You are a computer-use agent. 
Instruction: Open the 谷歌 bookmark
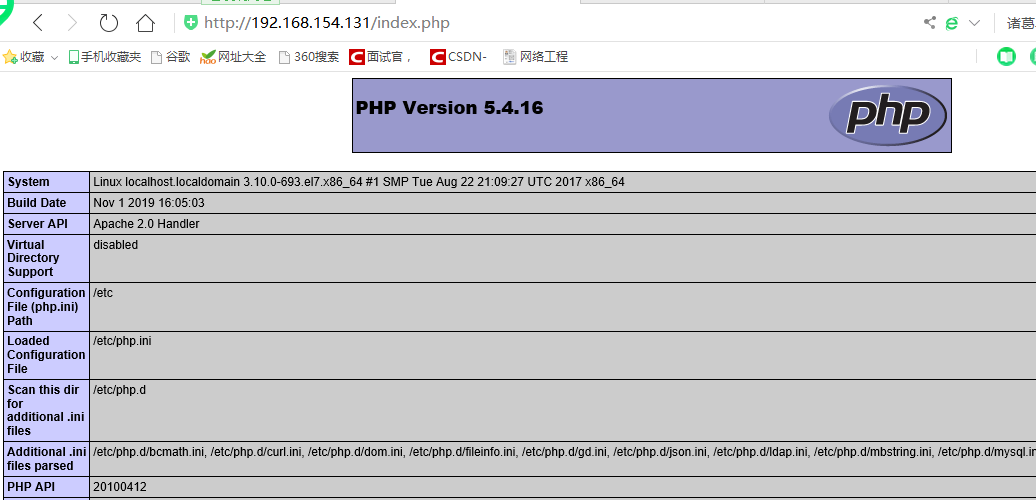[170, 57]
